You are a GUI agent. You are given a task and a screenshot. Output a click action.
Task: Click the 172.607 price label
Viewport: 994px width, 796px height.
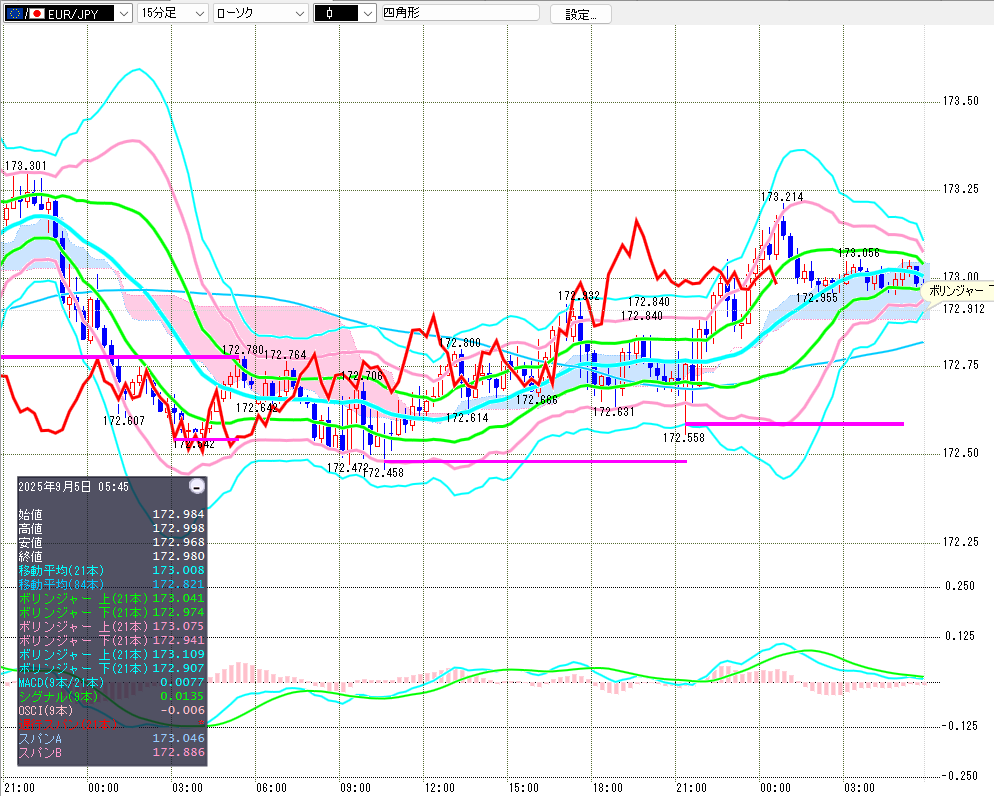(x=124, y=420)
